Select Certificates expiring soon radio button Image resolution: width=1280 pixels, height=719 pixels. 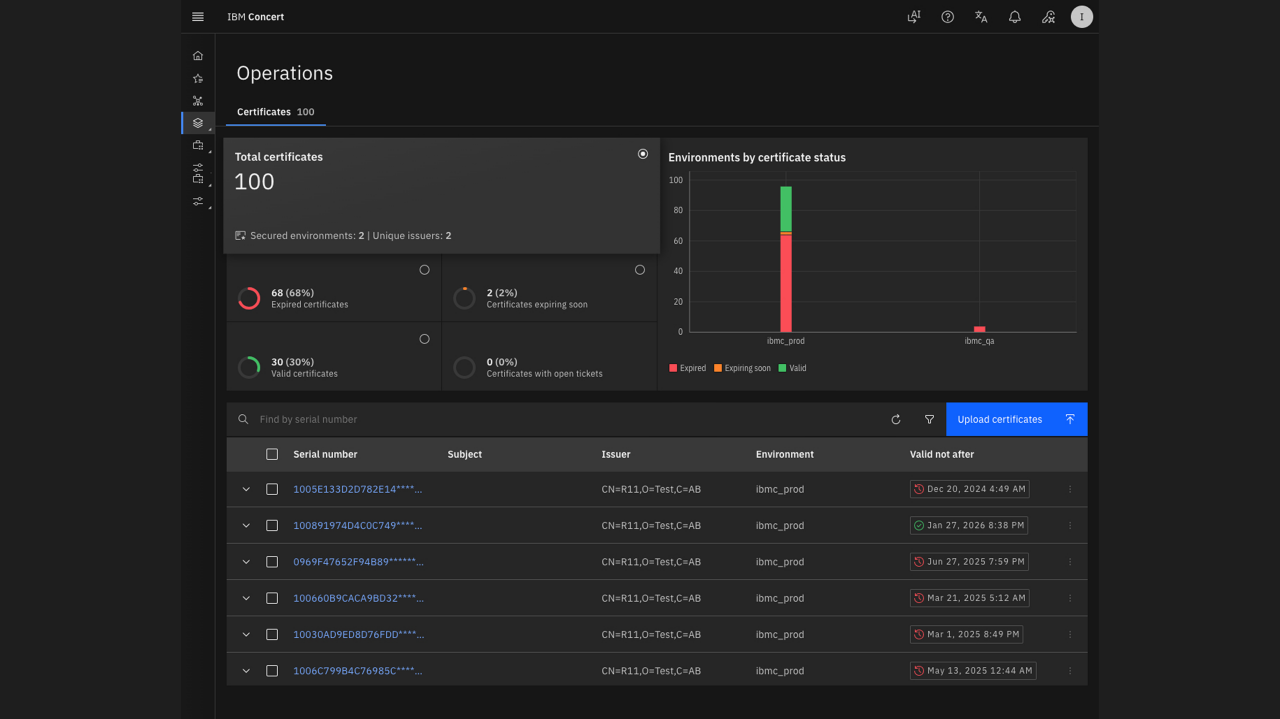(x=640, y=270)
